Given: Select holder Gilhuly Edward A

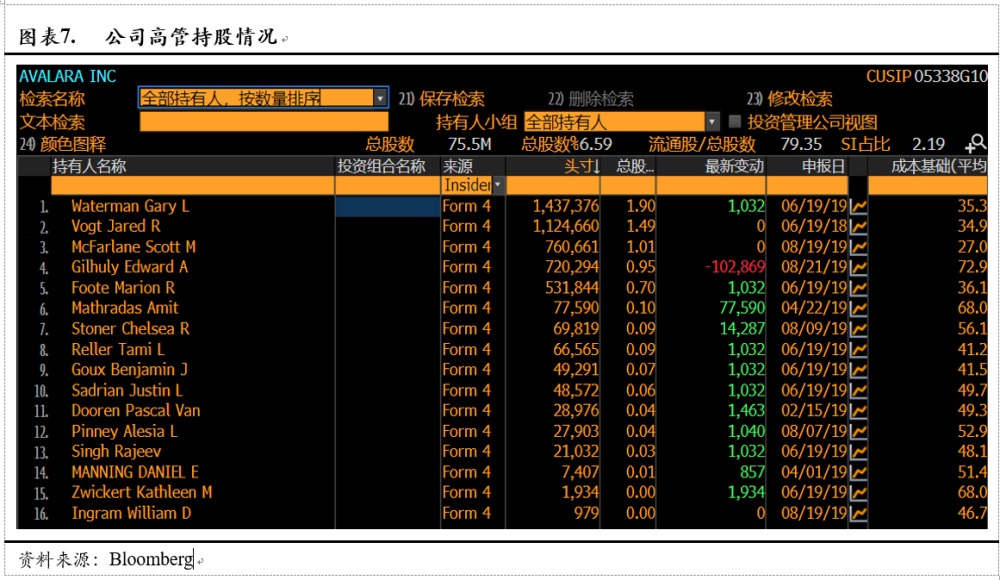Looking at the screenshot, I should [x=129, y=267].
